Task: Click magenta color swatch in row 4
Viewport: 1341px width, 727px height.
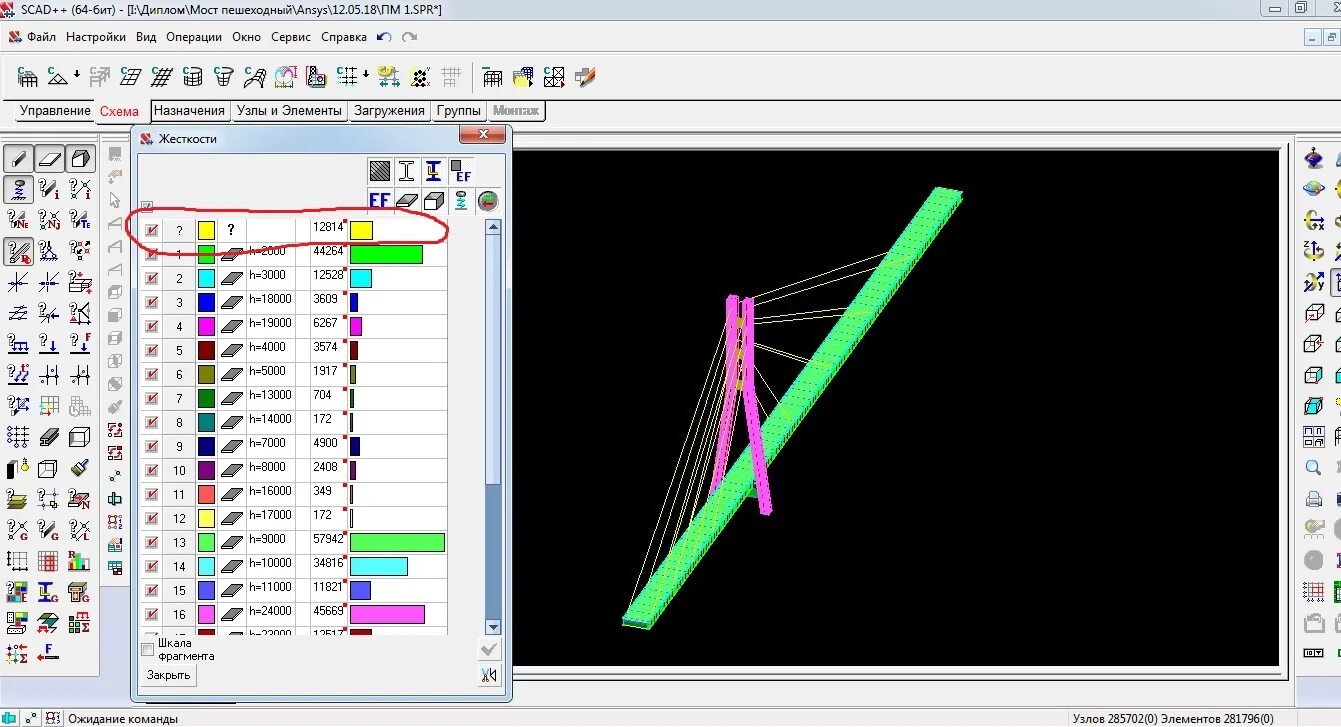Action: click(x=206, y=326)
